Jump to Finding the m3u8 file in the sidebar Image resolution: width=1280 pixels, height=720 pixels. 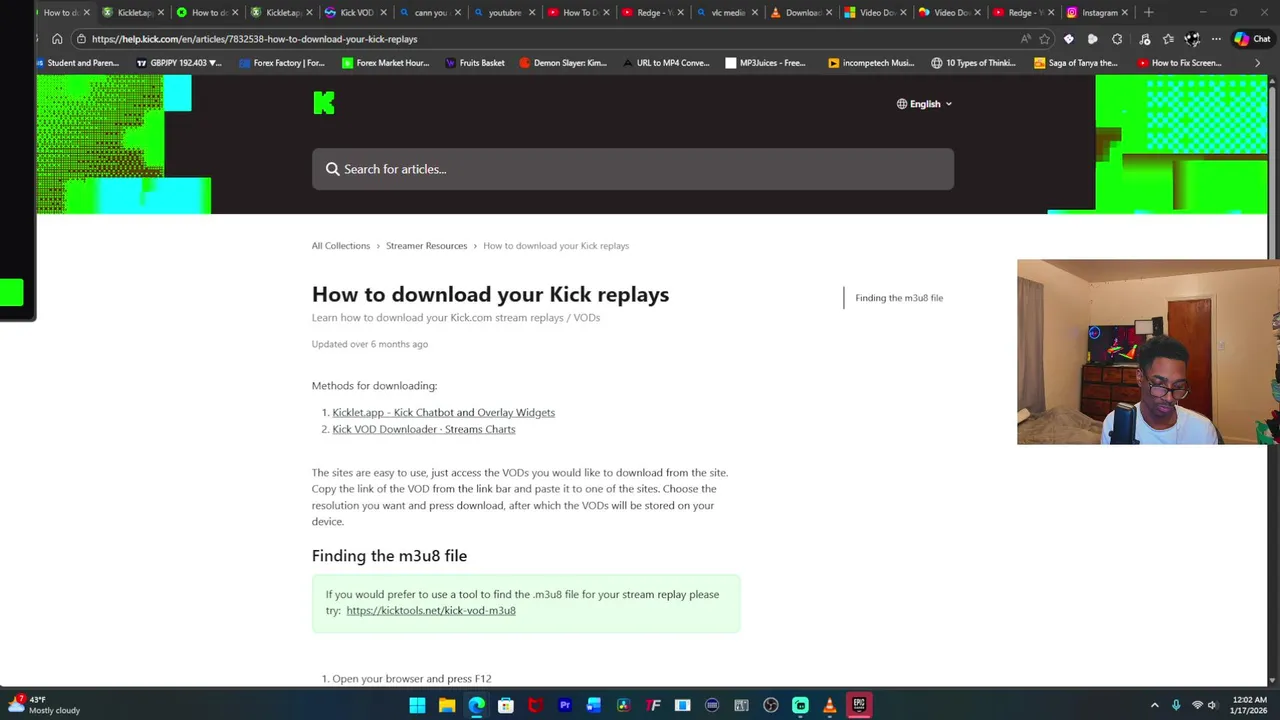[899, 298]
